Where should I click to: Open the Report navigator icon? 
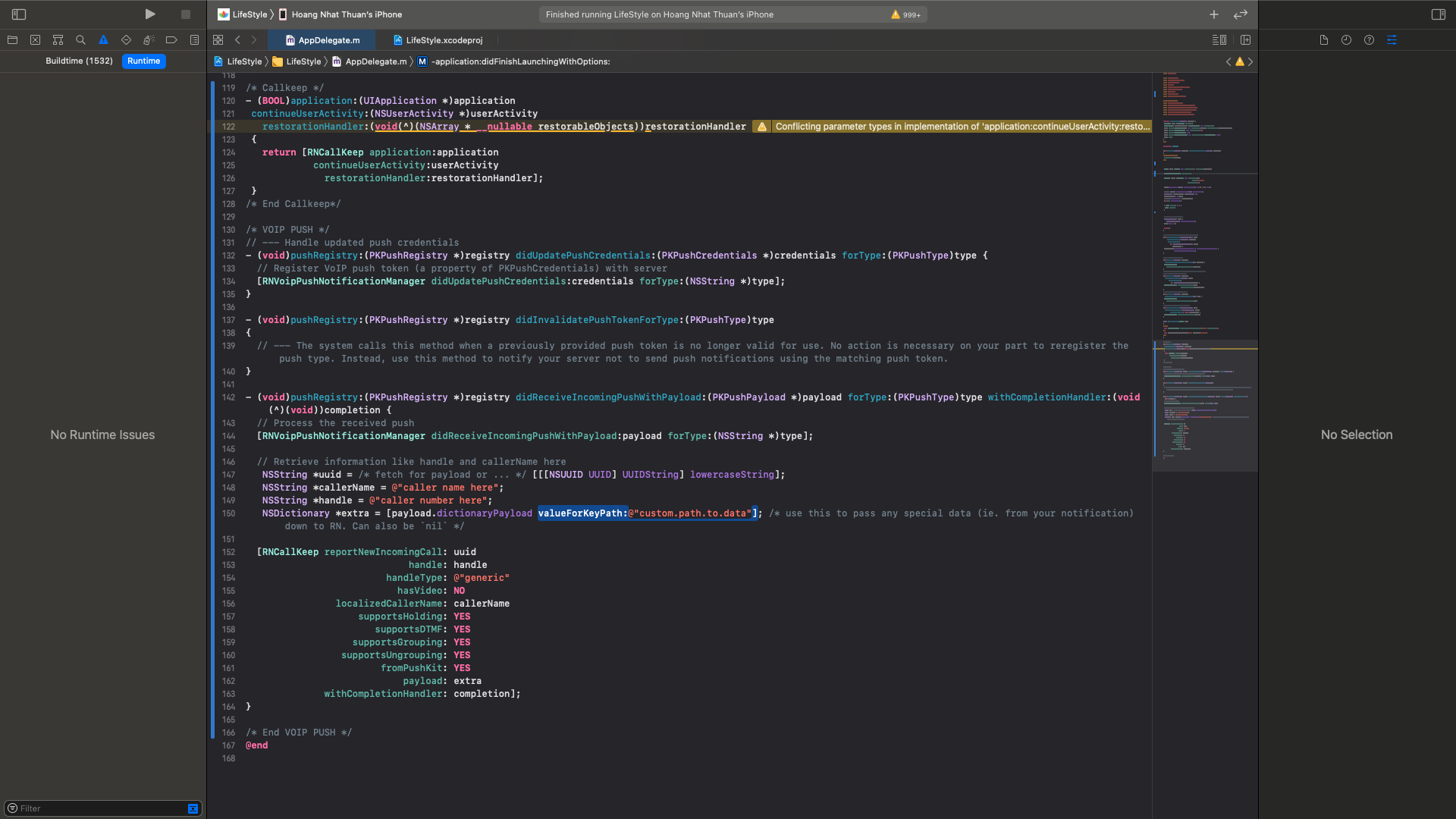194,40
